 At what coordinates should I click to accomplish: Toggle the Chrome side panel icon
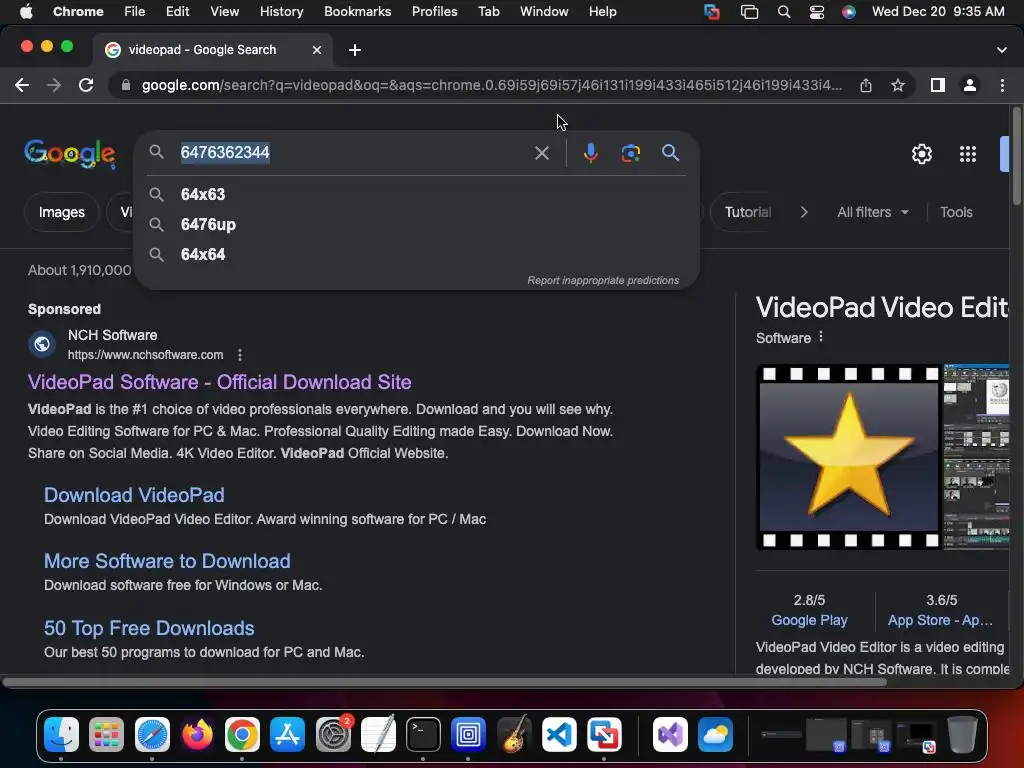click(x=938, y=86)
